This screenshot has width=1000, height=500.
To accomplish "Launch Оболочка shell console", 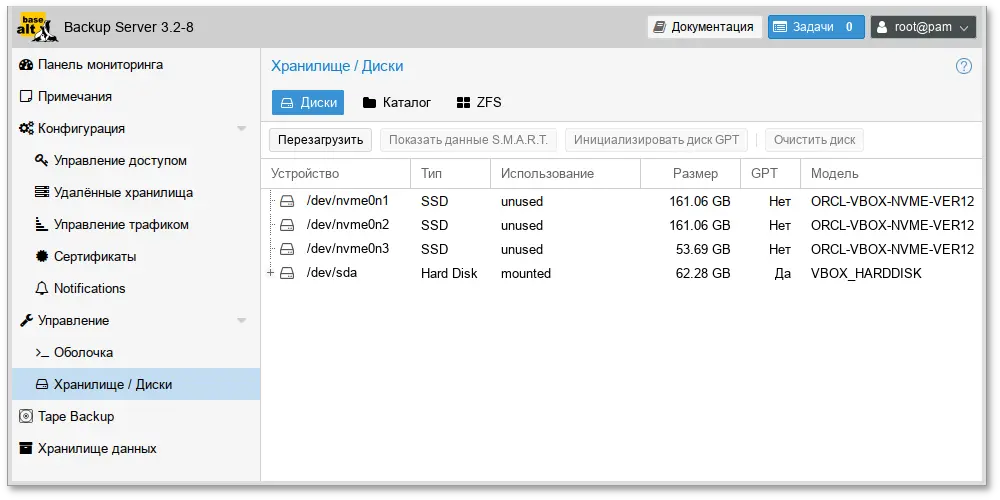I will pos(83,353).
